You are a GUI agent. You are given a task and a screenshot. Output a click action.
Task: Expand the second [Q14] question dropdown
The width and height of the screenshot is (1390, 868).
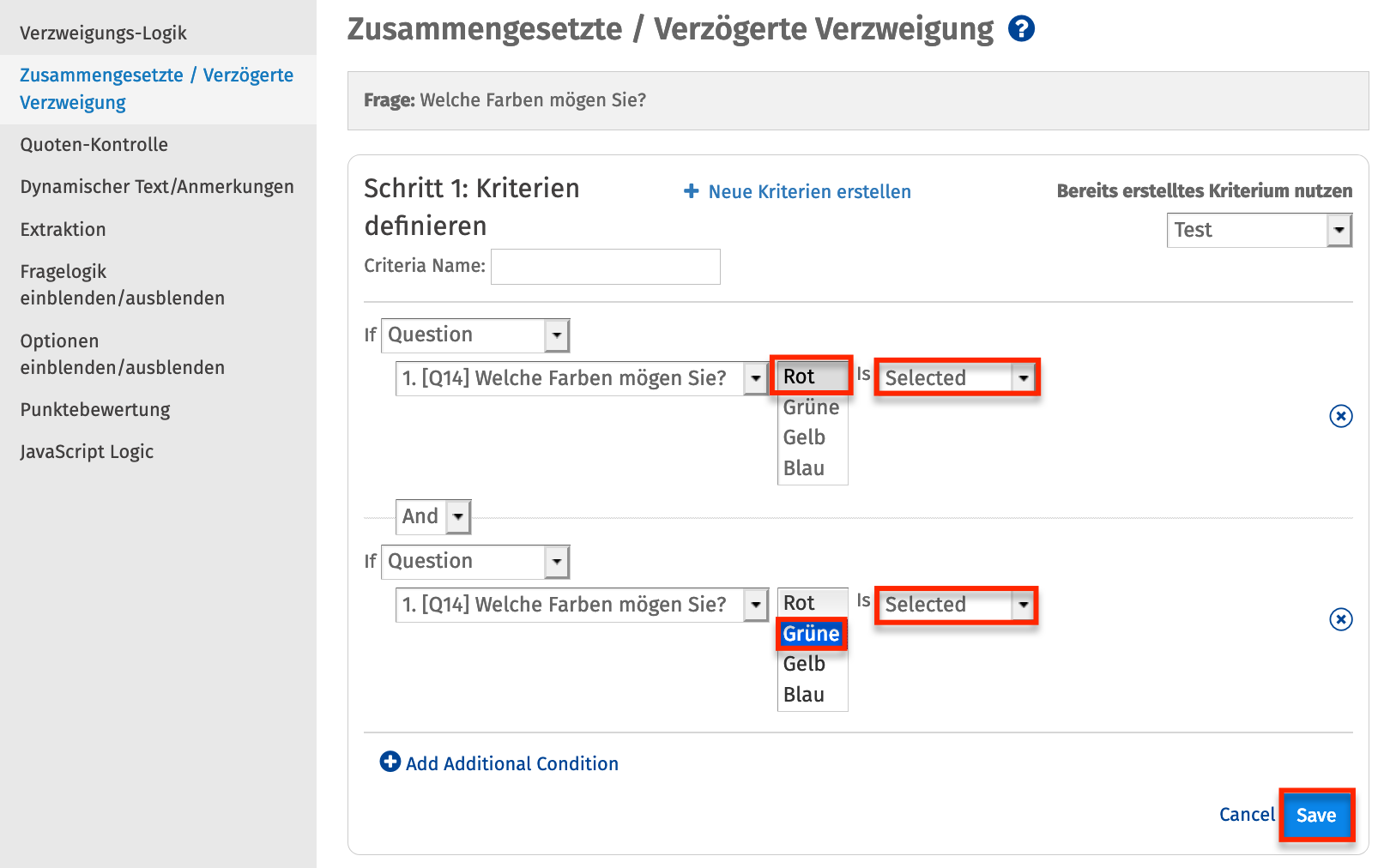(755, 604)
